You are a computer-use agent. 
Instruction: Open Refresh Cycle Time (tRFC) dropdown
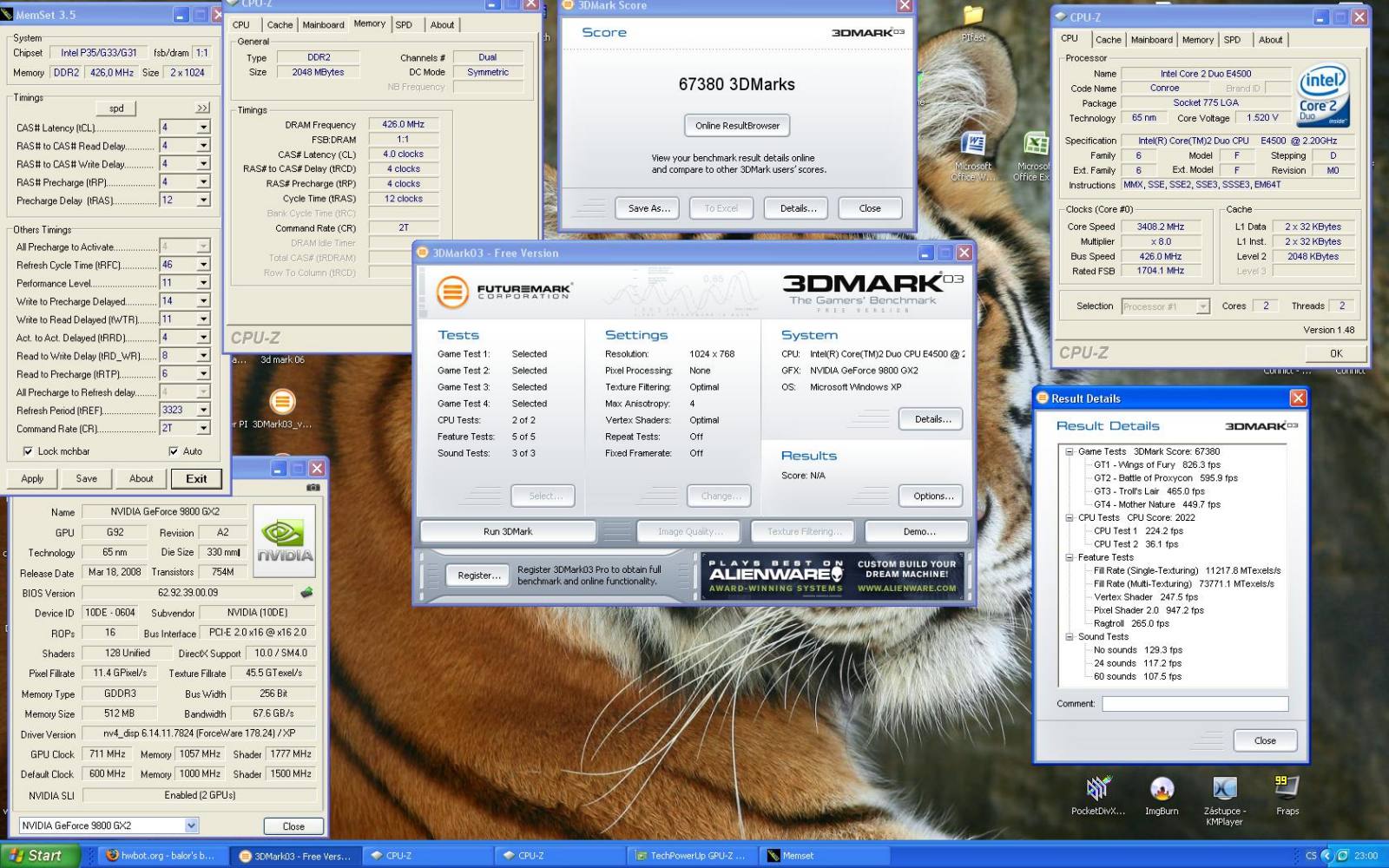[x=203, y=265]
